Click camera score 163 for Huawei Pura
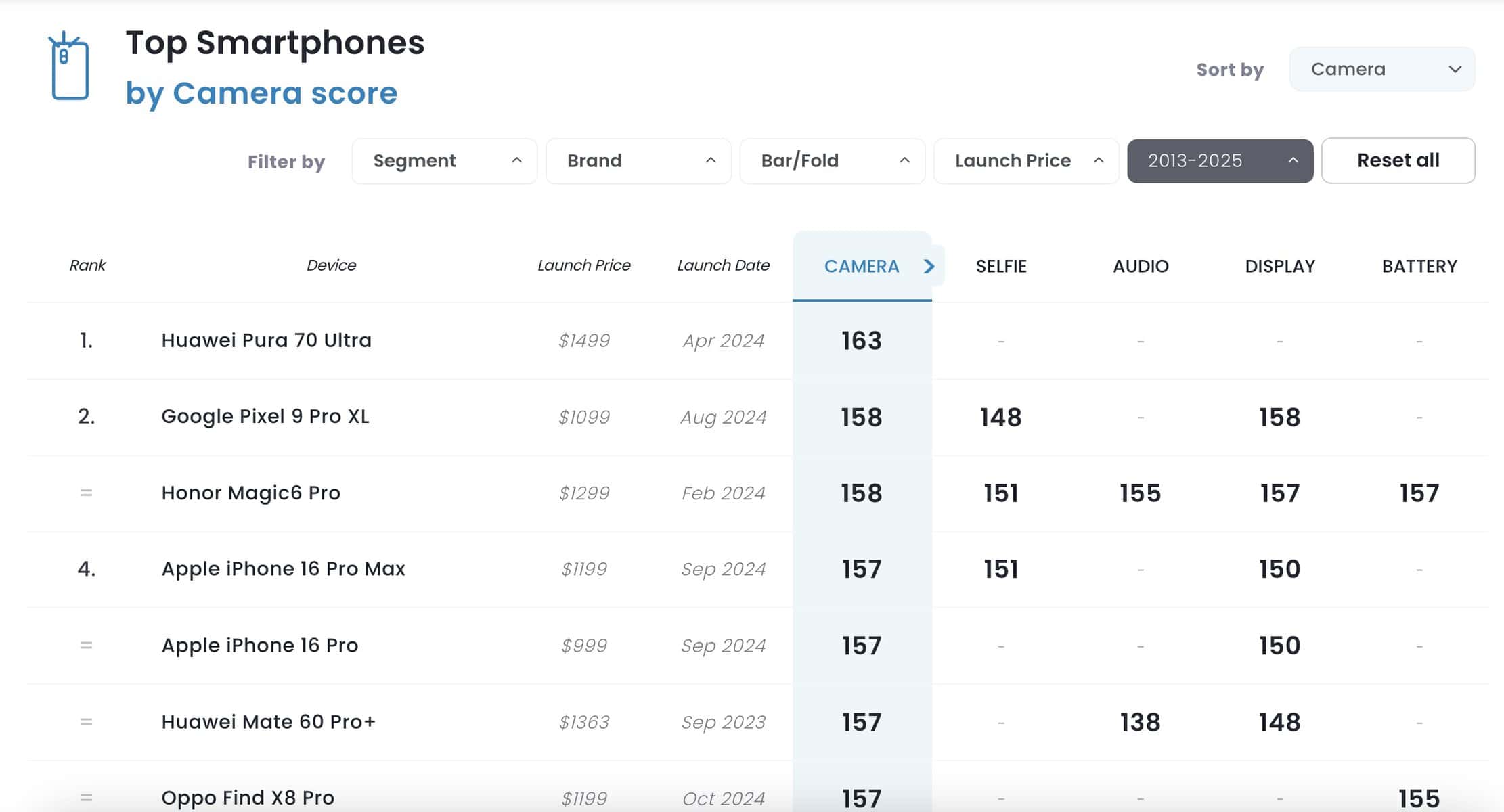The height and width of the screenshot is (812, 1504). [862, 340]
